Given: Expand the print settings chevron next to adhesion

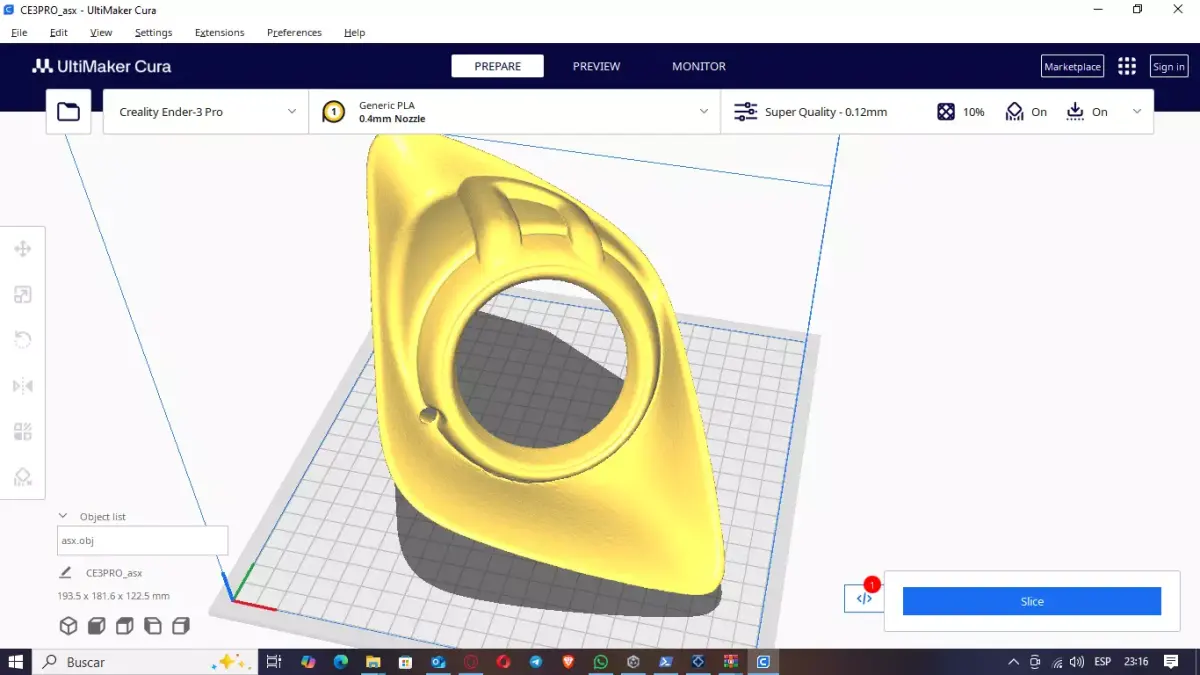Looking at the screenshot, I should click(x=1136, y=112).
